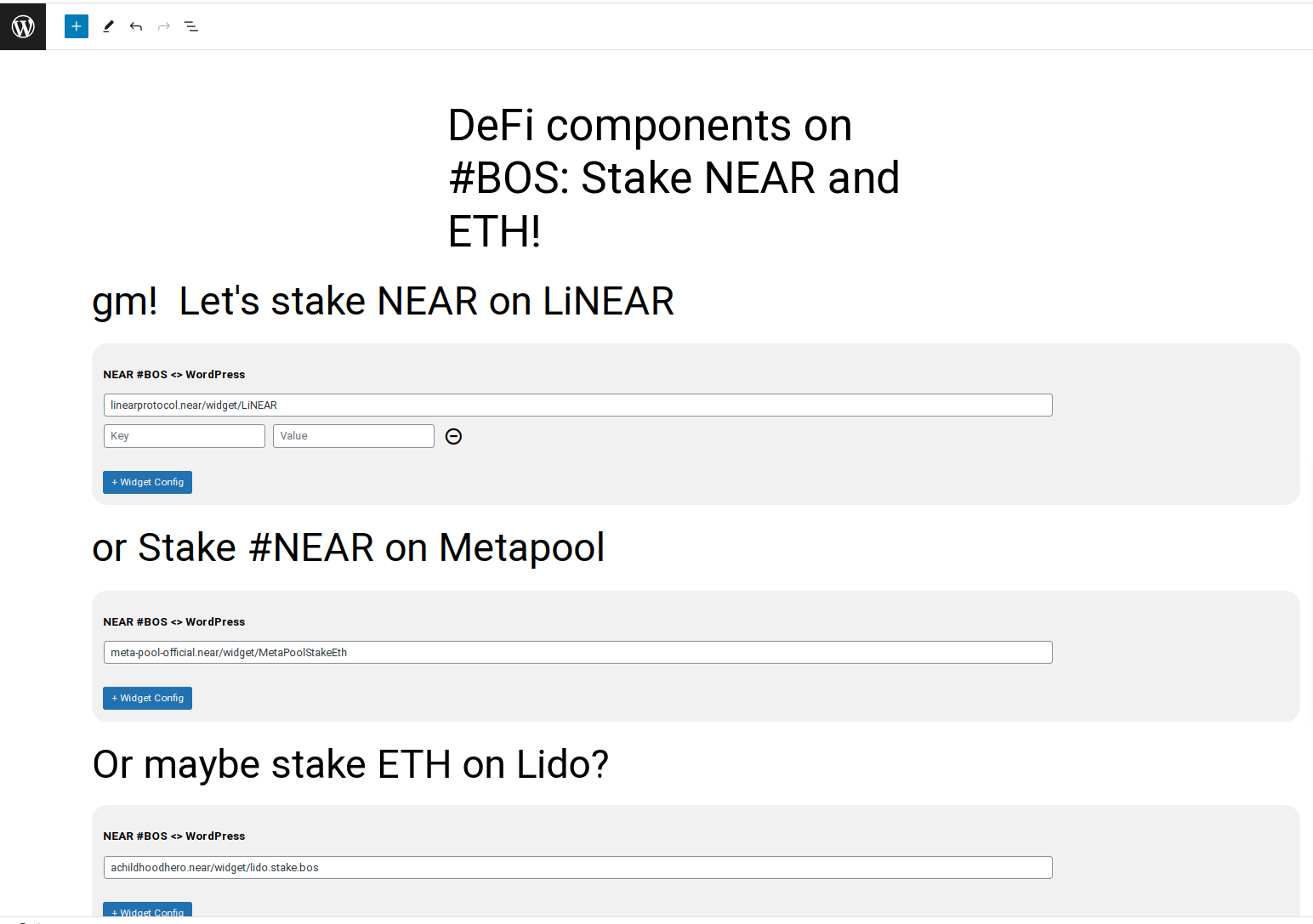
Task: Select the "Or maybe stake ETH on Lido?" heading
Action: coord(350,765)
